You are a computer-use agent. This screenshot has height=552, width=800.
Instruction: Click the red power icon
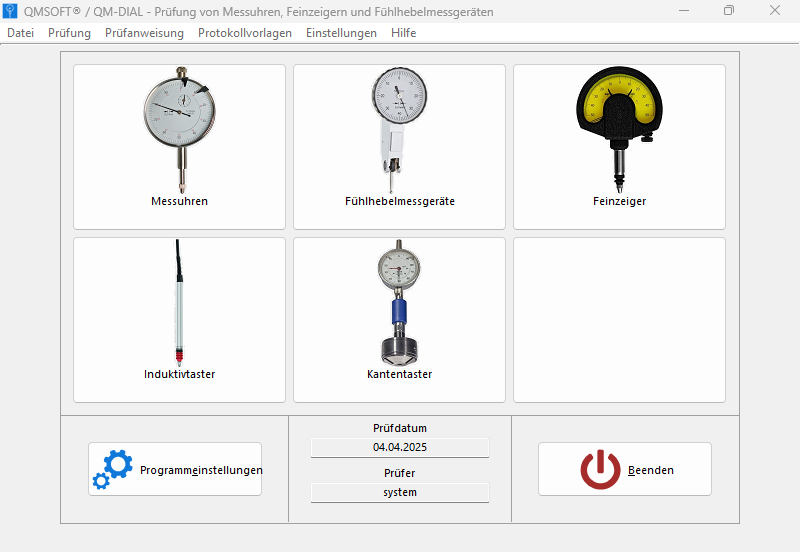(601, 469)
